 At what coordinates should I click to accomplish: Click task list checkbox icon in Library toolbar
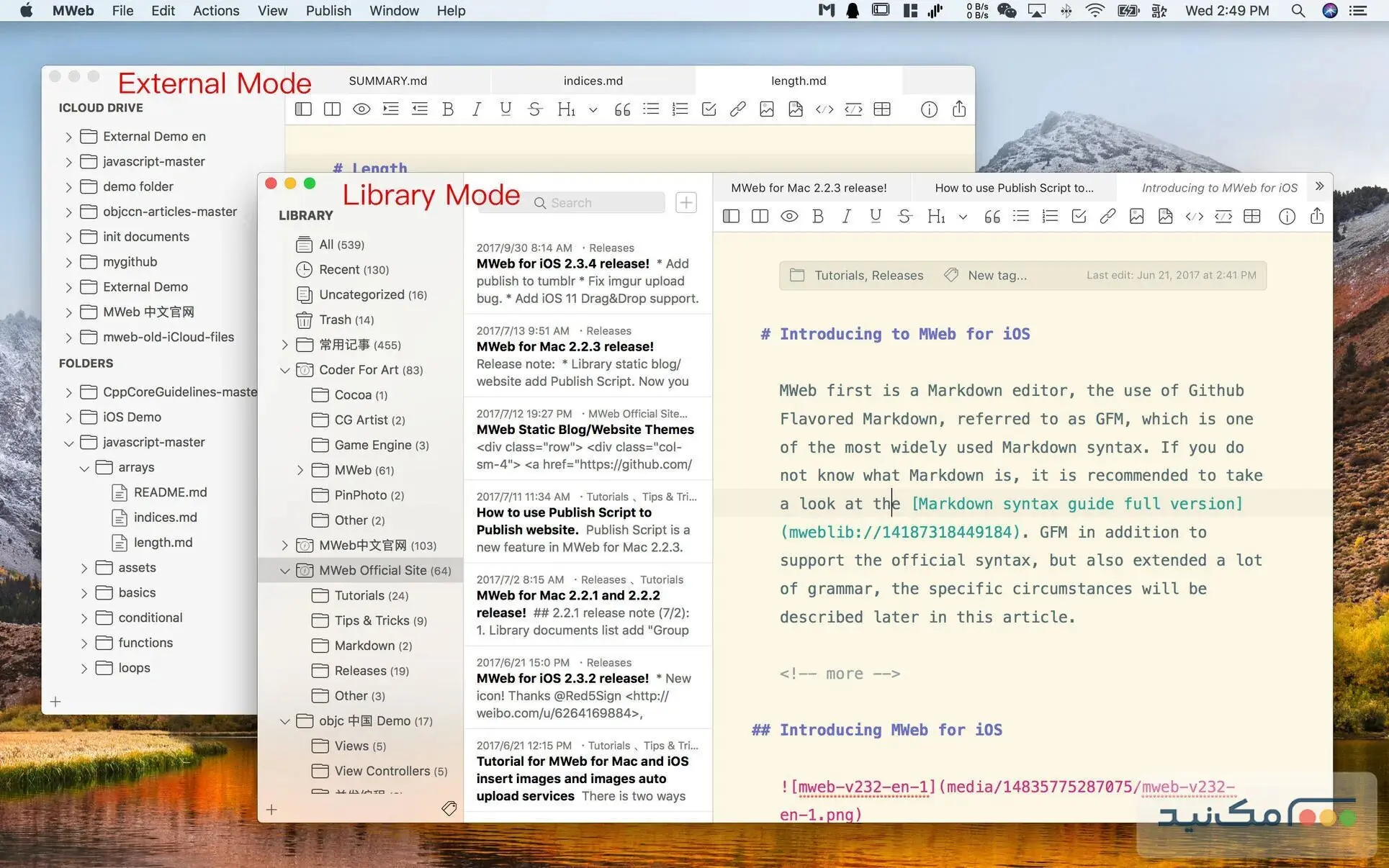1079,216
